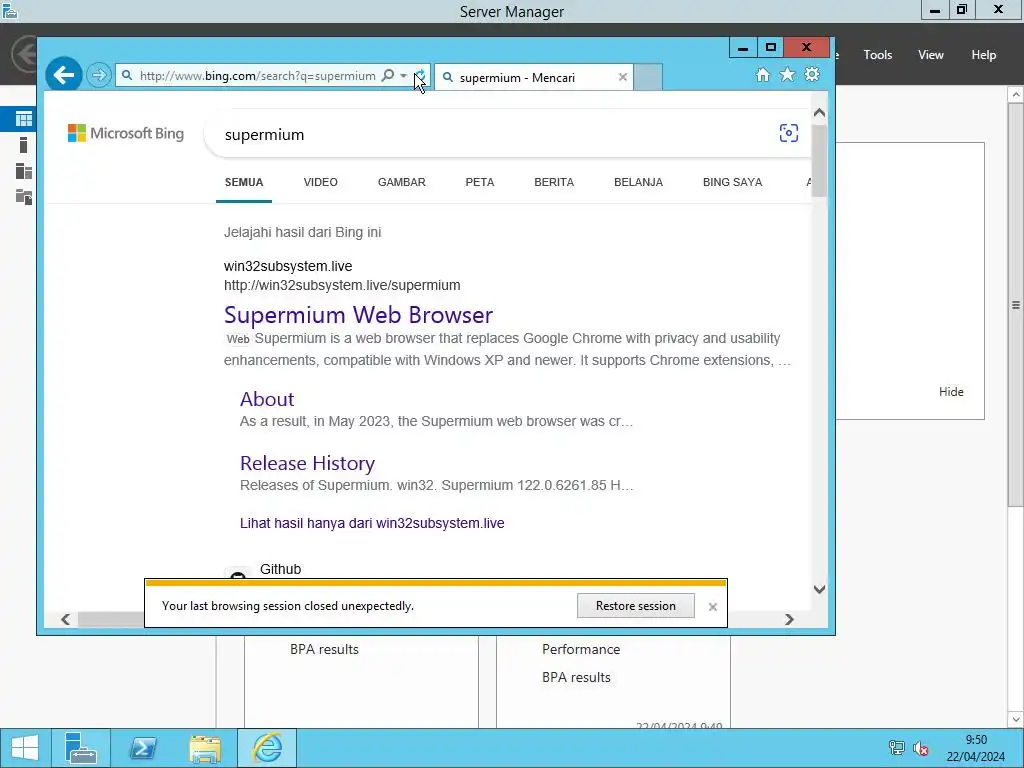Click BPA results below Performance

[x=576, y=677]
